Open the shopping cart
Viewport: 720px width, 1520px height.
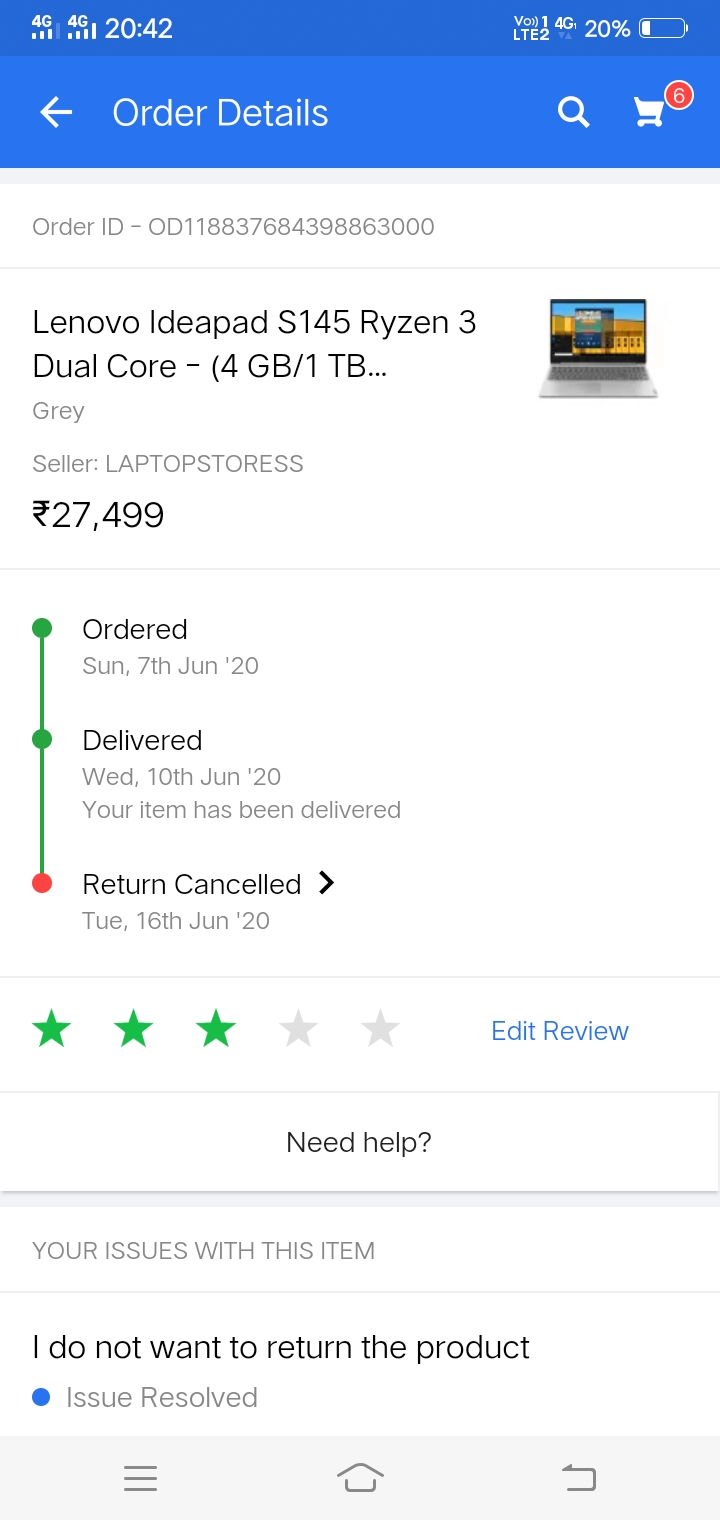click(651, 112)
